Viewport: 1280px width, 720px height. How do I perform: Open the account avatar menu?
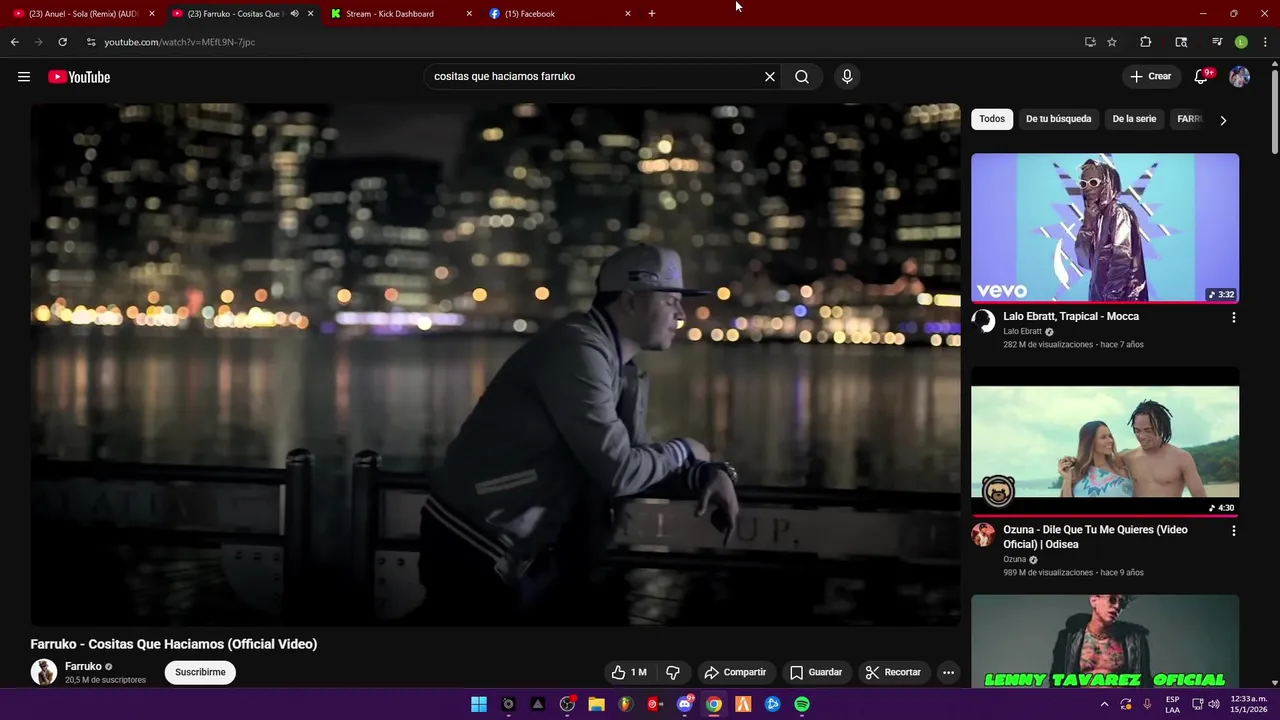1239,77
